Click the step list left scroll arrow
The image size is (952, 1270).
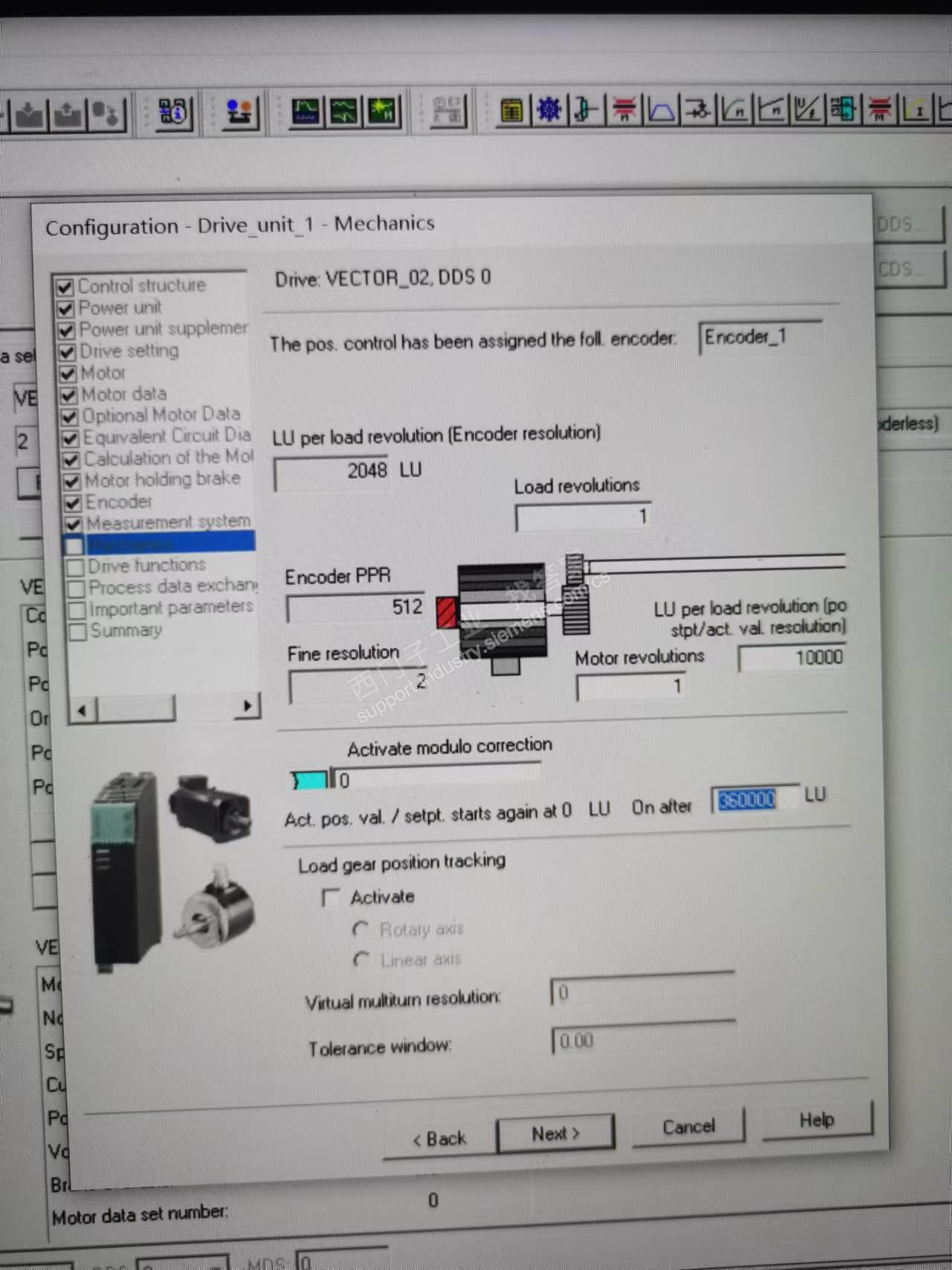82,711
